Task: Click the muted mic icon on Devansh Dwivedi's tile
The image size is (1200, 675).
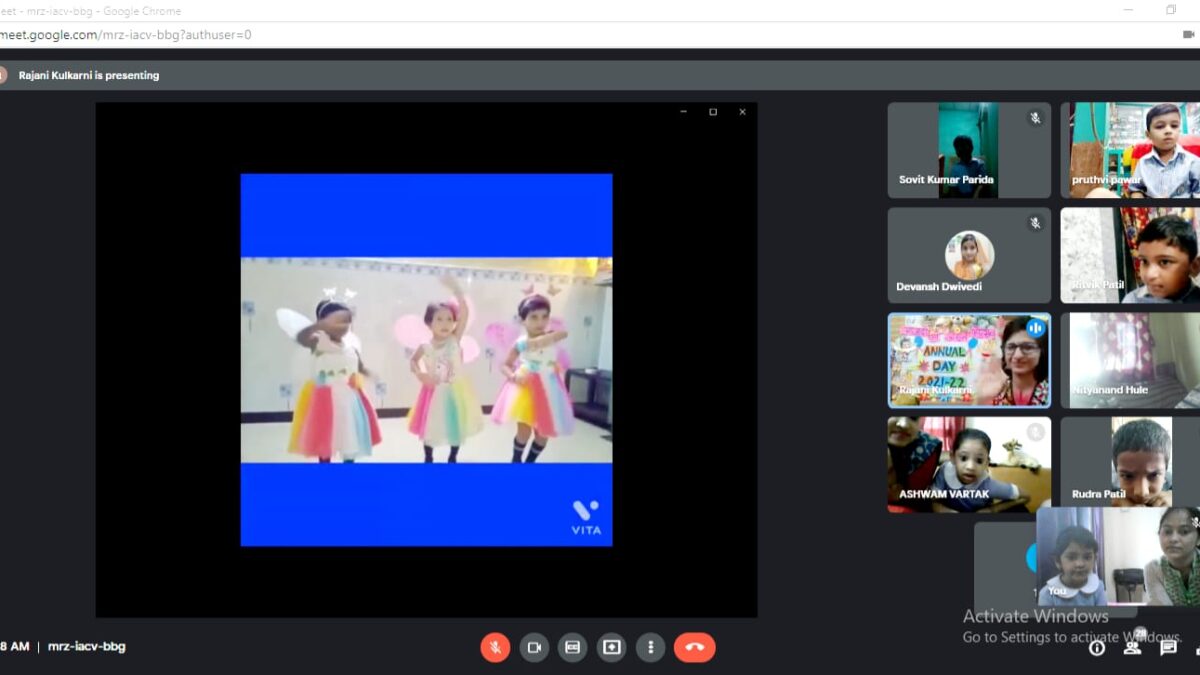Action: point(1035,223)
